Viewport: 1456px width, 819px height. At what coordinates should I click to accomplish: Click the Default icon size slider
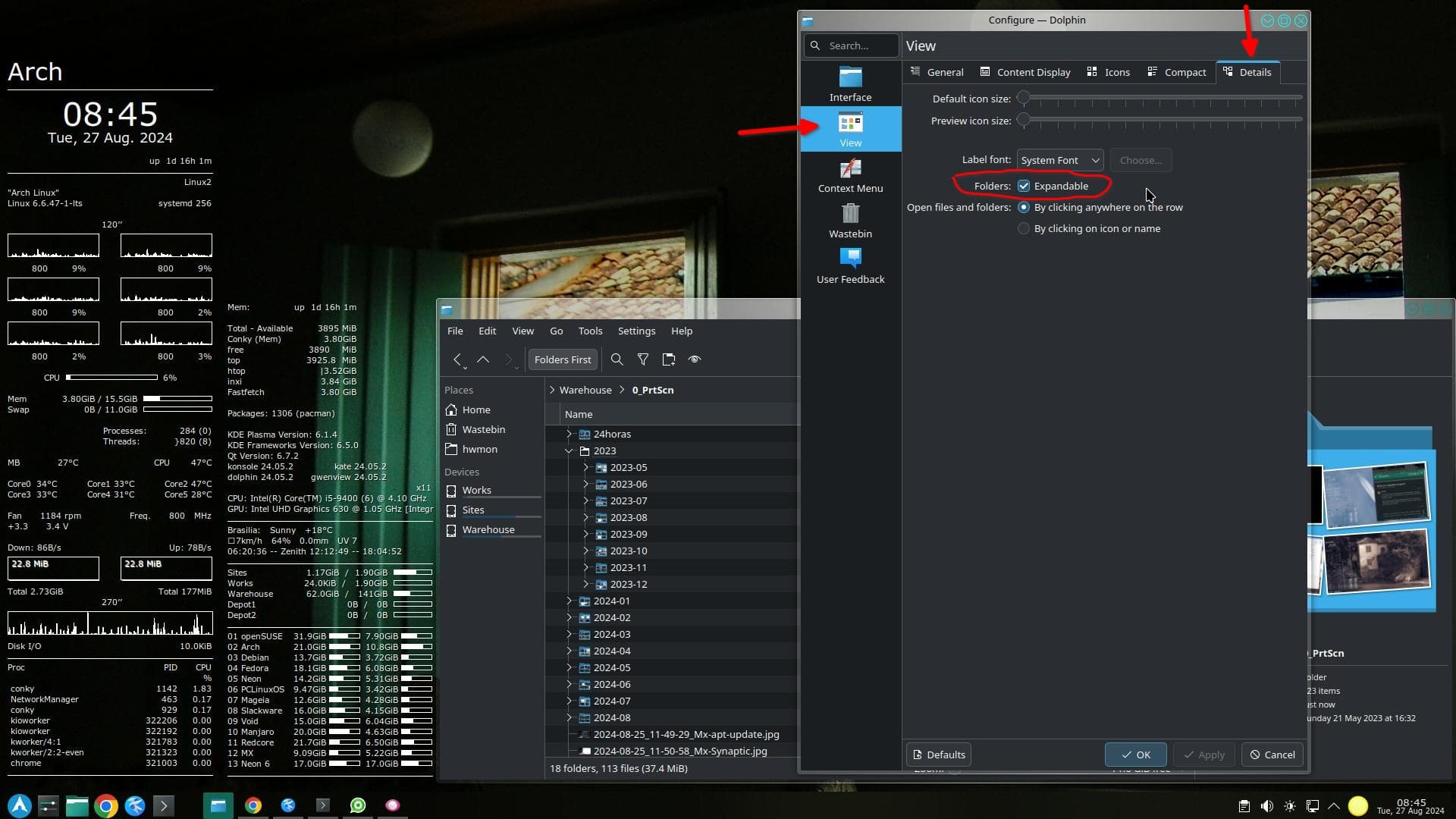coord(1162,98)
